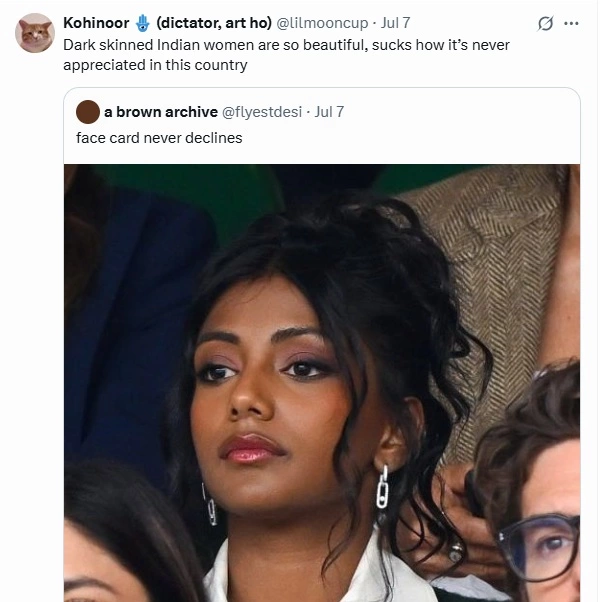Open Kohinoor's profile via display name
The width and height of the screenshot is (616, 602).
96,23
